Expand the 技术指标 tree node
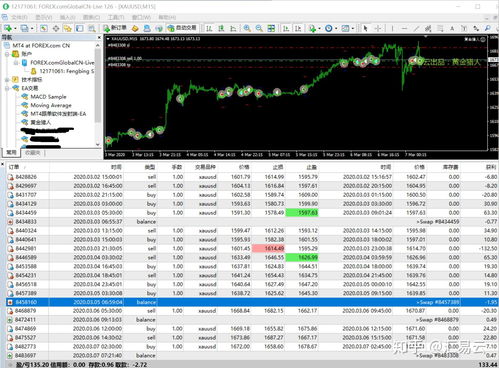The width and height of the screenshot is (499, 368). [x=7, y=80]
